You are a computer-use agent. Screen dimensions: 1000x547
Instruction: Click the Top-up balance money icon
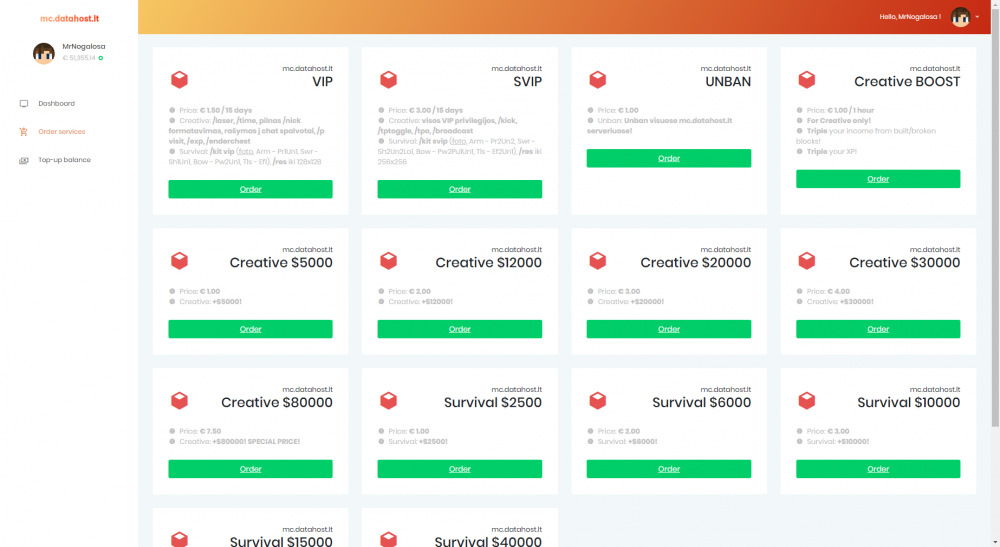(24, 160)
